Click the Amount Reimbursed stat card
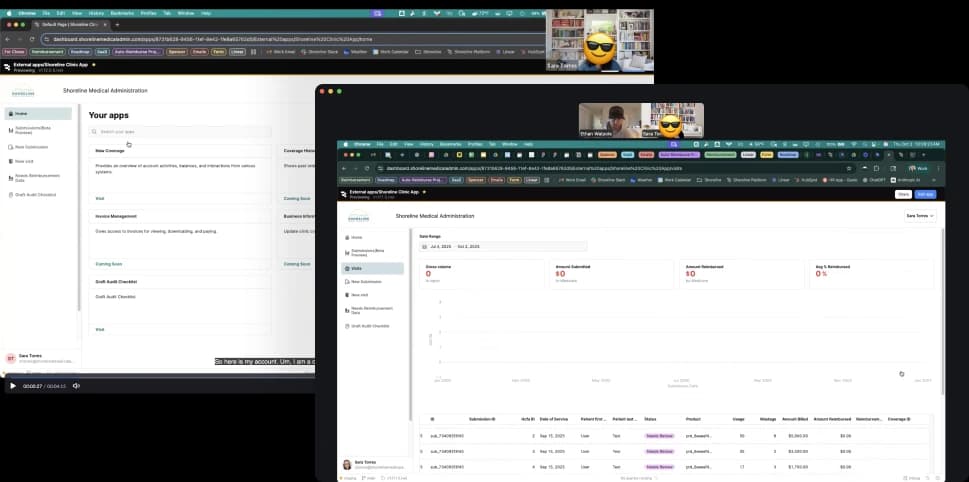969x482 pixels. coord(742,274)
